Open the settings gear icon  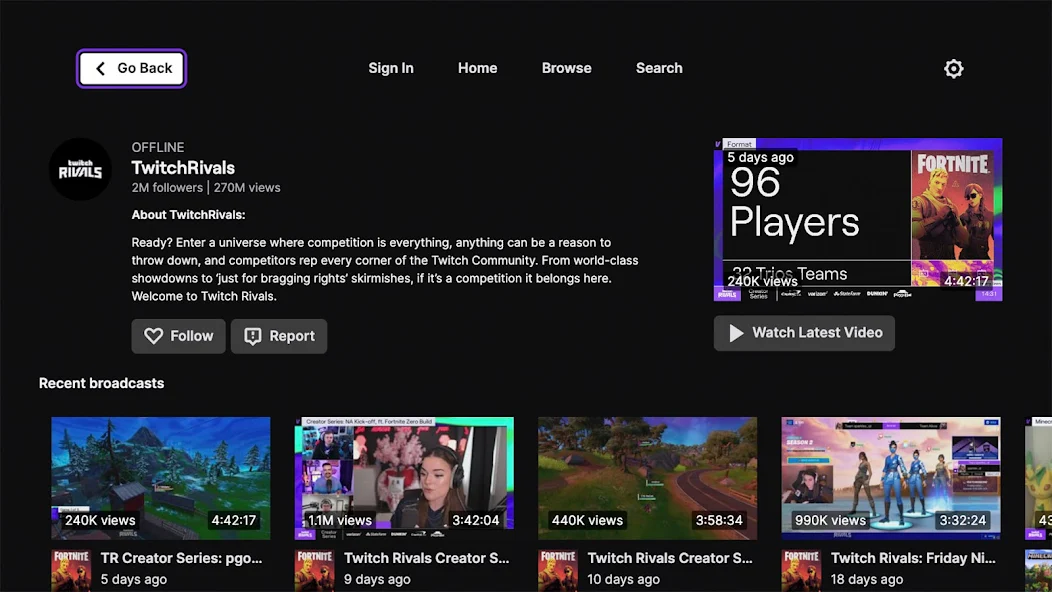click(953, 68)
